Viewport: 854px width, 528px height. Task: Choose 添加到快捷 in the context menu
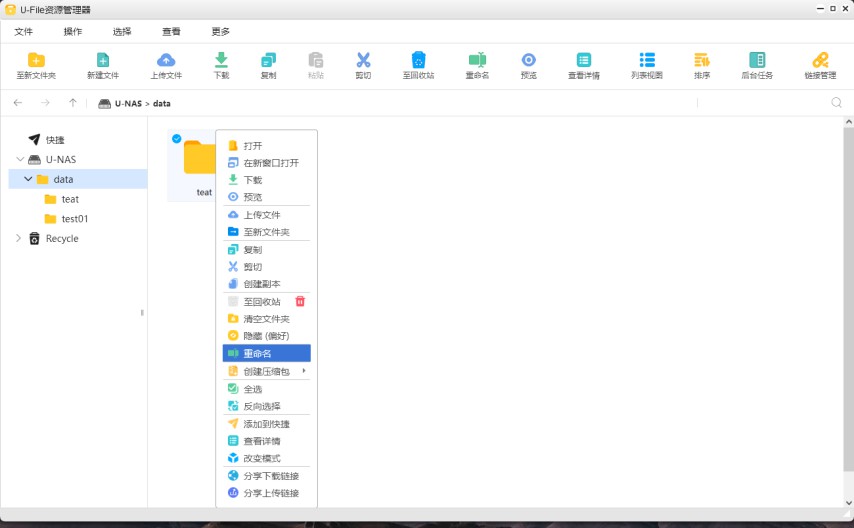click(x=266, y=424)
